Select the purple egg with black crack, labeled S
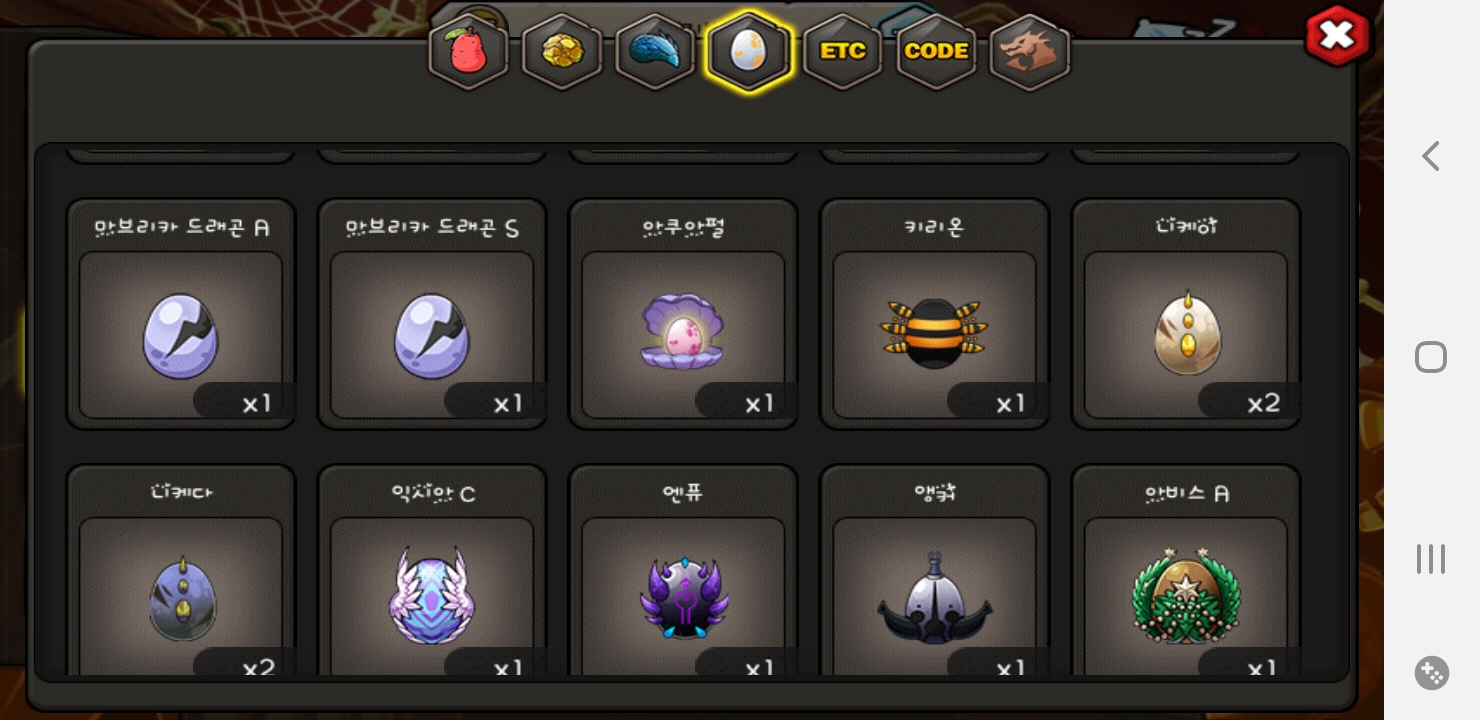1480x720 pixels. (432, 314)
